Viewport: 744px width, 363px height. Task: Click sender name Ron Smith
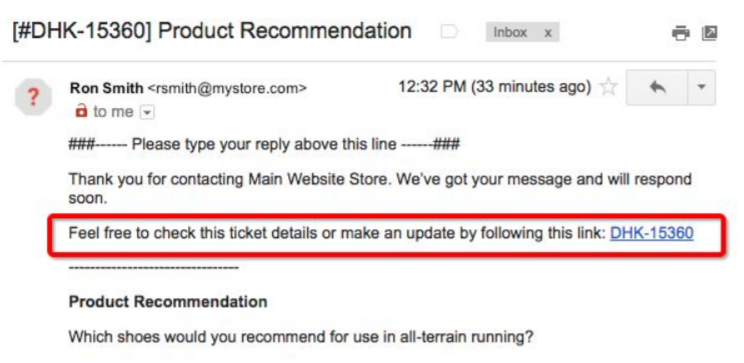[x=106, y=88]
